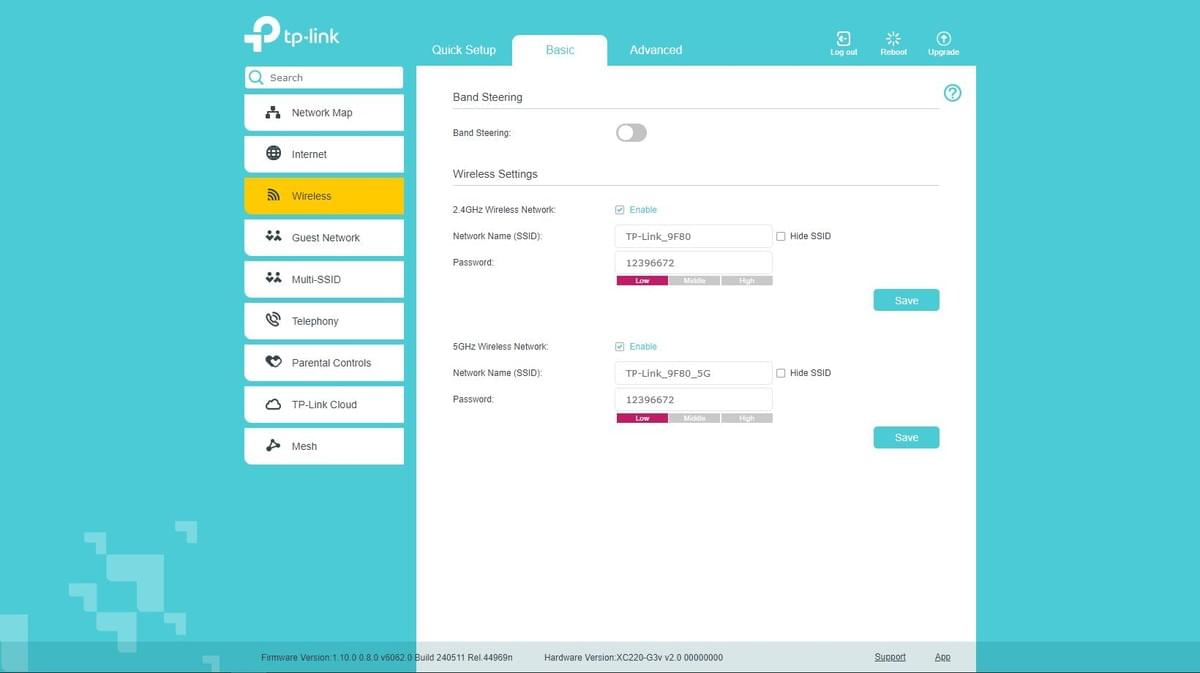1200x673 pixels.
Task: Click the Internet globe icon
Action: (x=273, y=153)
